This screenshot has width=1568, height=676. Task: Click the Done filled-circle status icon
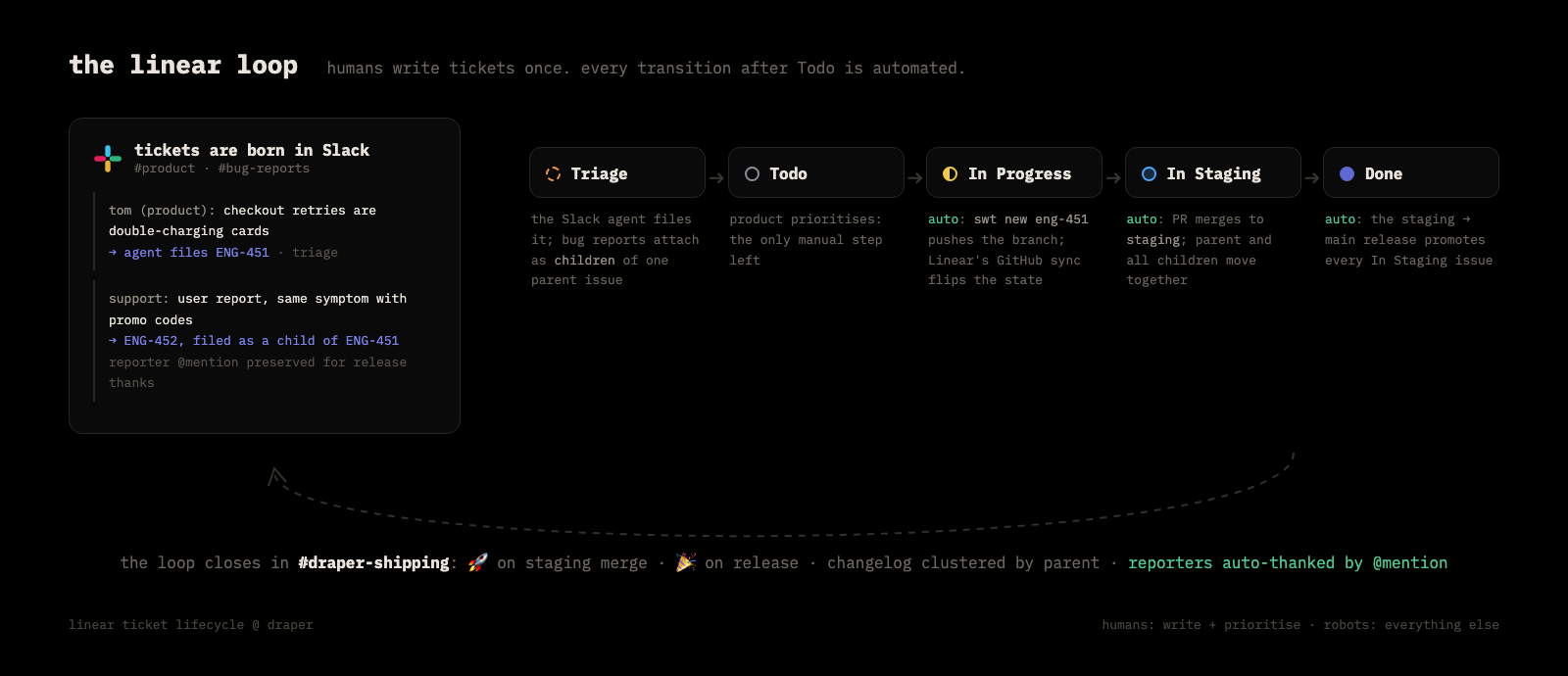tap(1347, 173)
